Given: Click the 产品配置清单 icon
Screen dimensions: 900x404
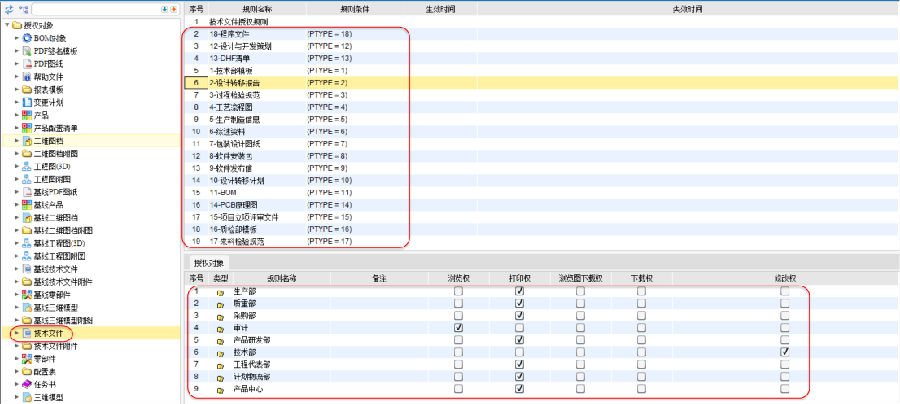Looking at the screenshot, I should pos(27,127).
